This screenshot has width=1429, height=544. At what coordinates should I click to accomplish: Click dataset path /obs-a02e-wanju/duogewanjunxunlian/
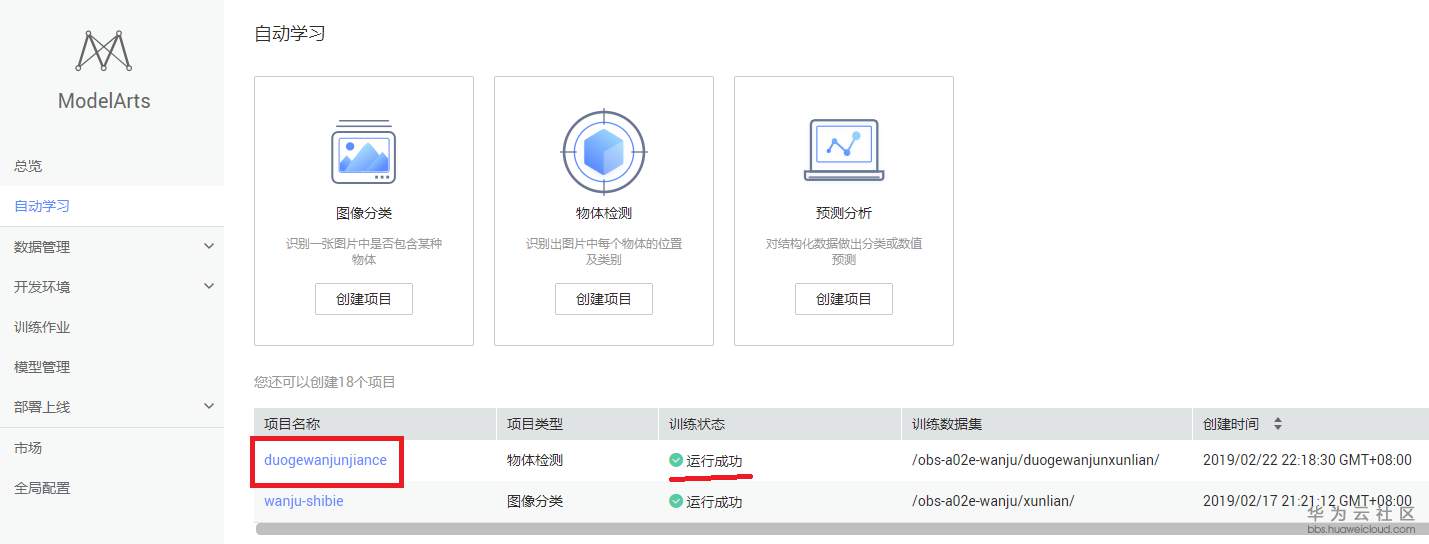pyautogui.click(x=1036, y=460)
